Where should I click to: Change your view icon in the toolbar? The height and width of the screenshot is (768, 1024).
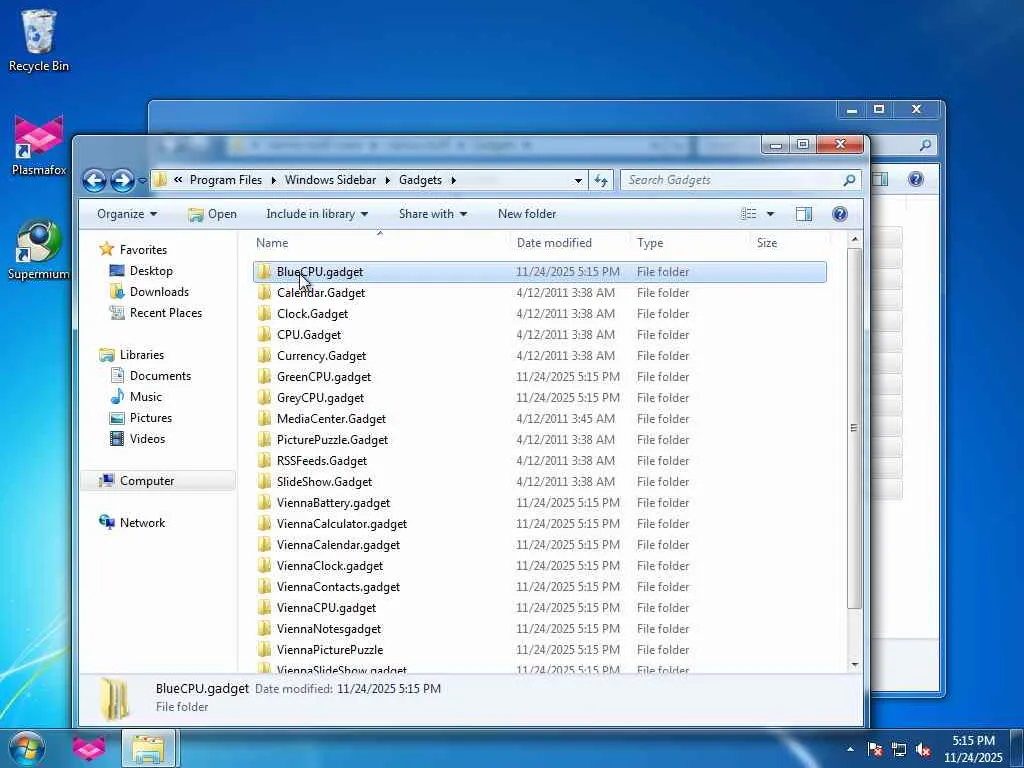748,214
